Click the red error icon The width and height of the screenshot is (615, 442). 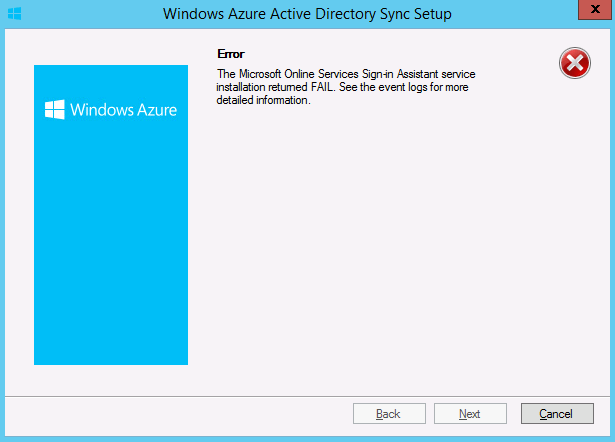[x=575, y=63]
